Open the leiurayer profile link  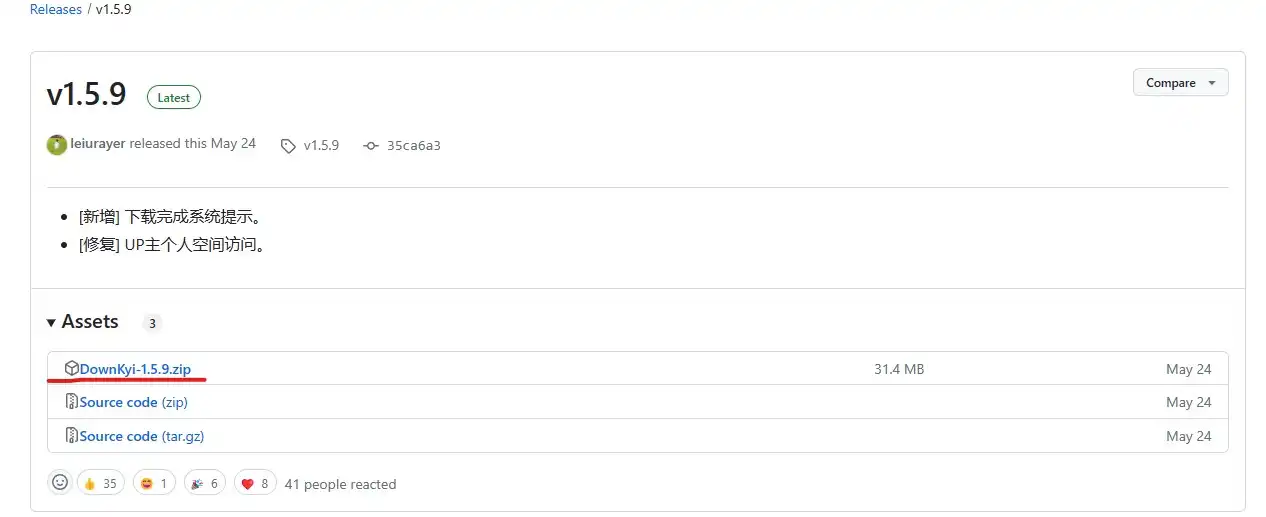pos(98,144)
